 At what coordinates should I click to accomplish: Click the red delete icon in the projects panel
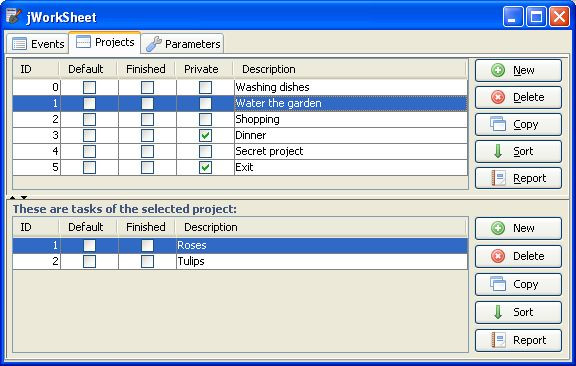498,97
